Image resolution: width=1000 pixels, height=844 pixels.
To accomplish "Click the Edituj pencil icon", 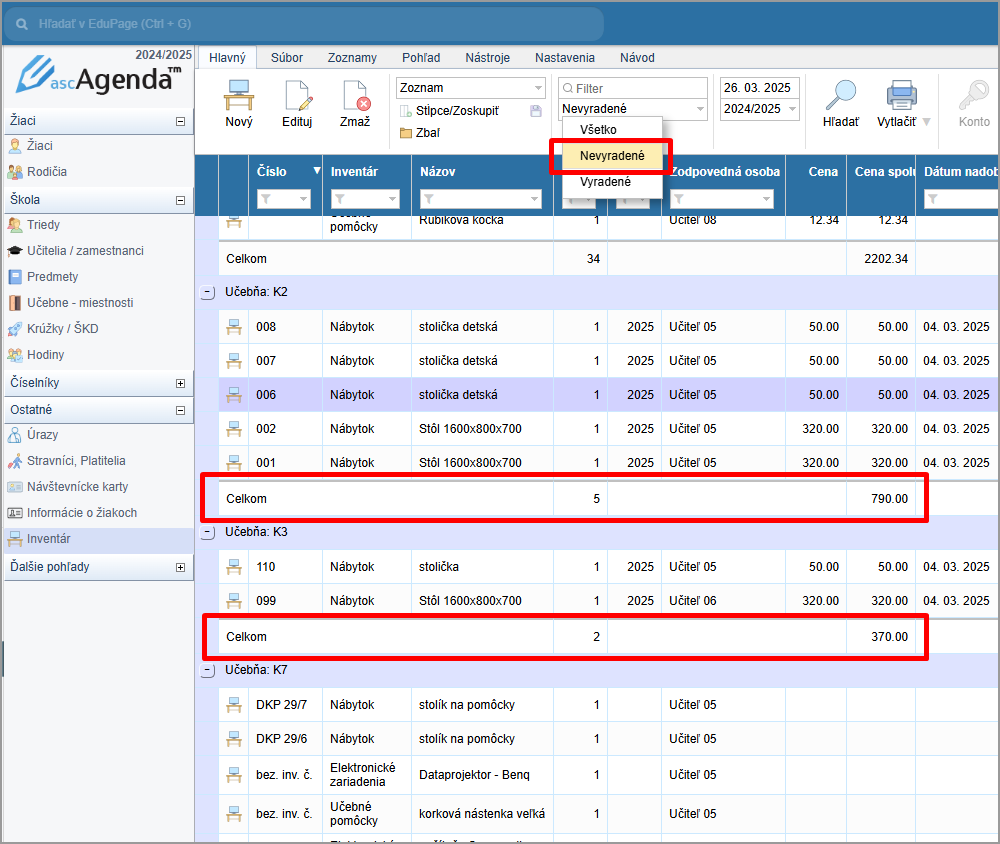I will coord(297,96).
